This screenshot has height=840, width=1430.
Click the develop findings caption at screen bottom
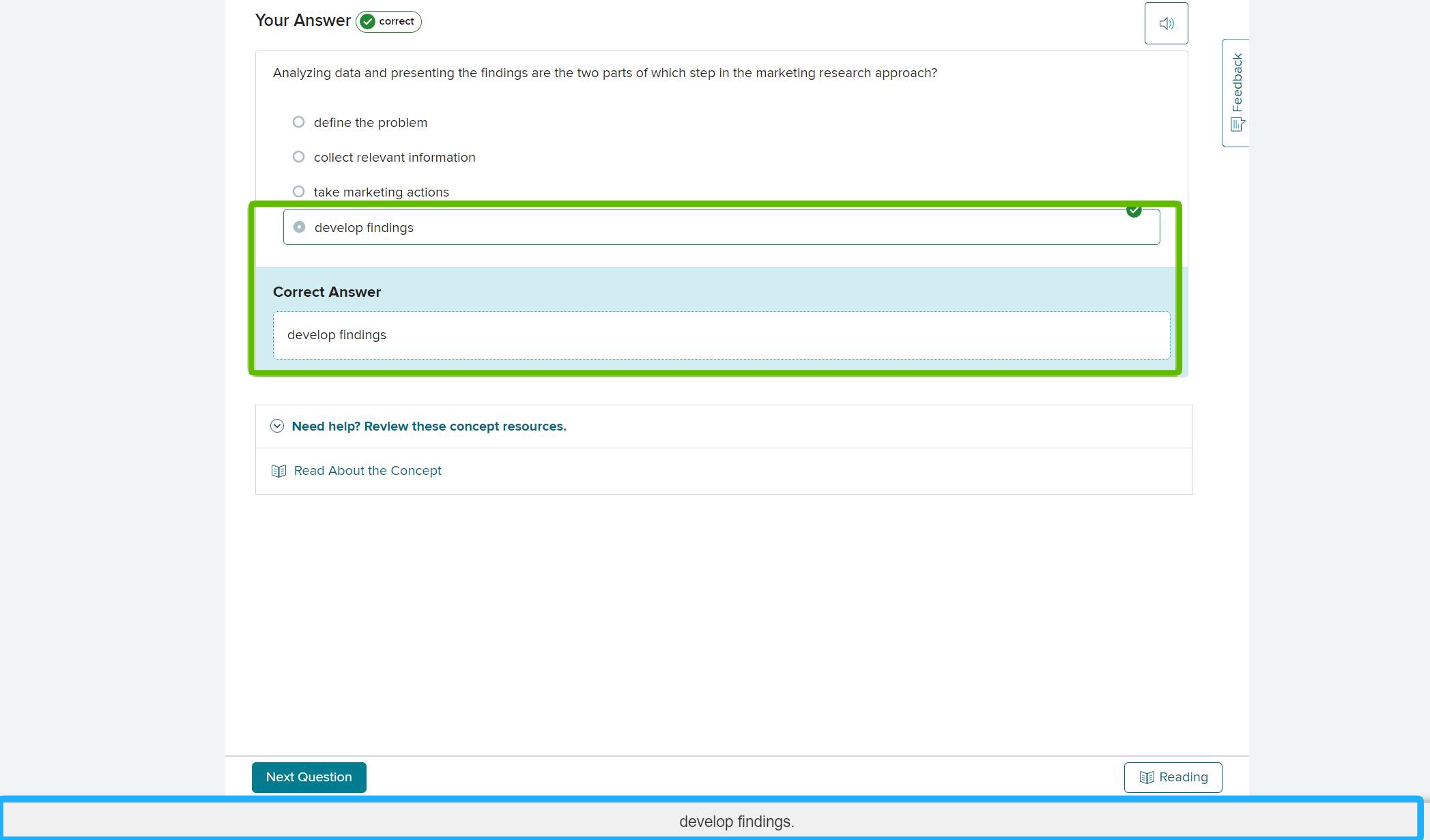click(736, 822)
